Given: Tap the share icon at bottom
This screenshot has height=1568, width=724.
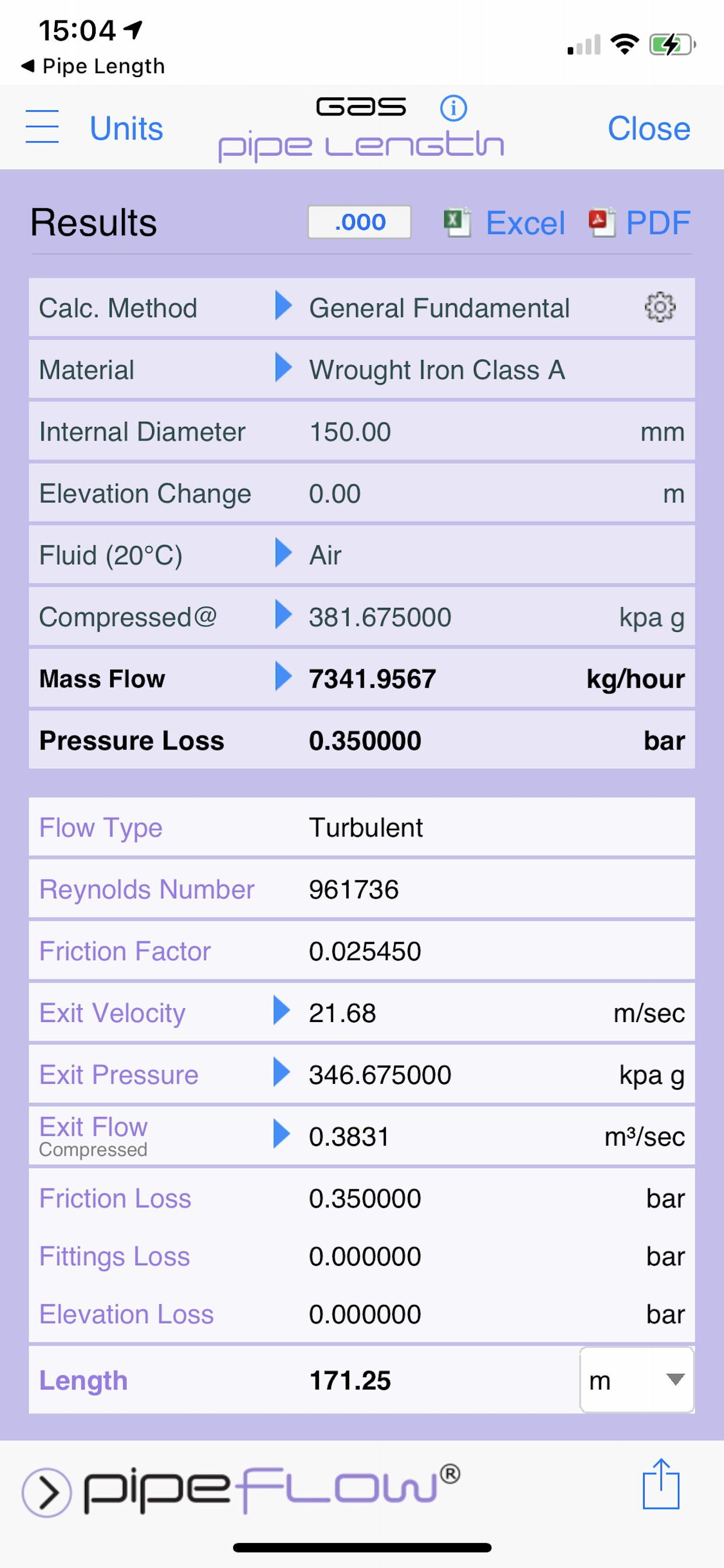Looking at the screenshot, I should [x=660, y=1484].
